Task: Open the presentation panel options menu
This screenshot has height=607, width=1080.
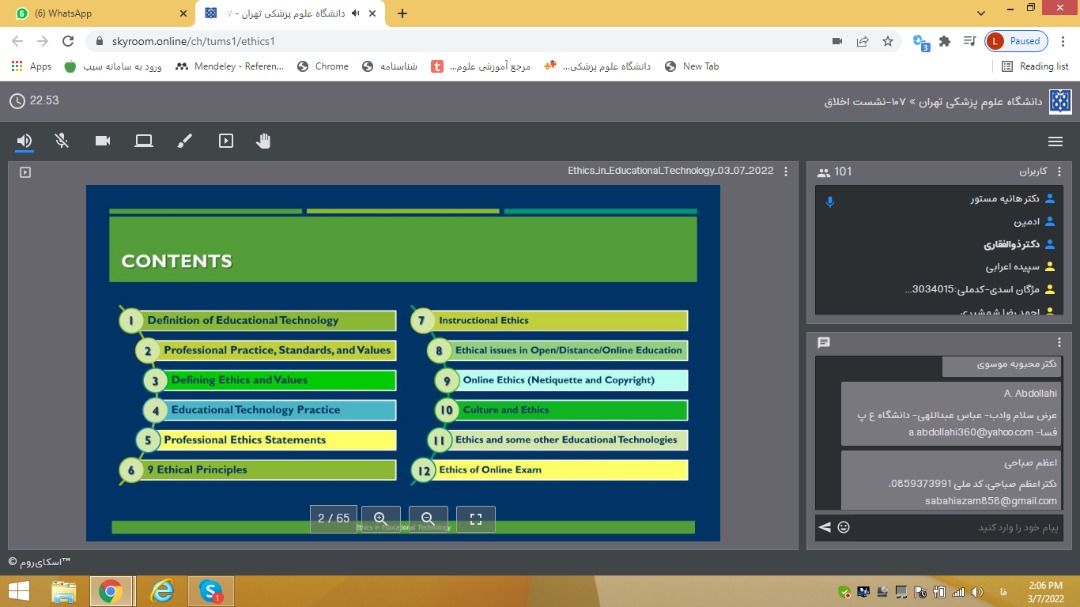Action: [x=786, y=172]
